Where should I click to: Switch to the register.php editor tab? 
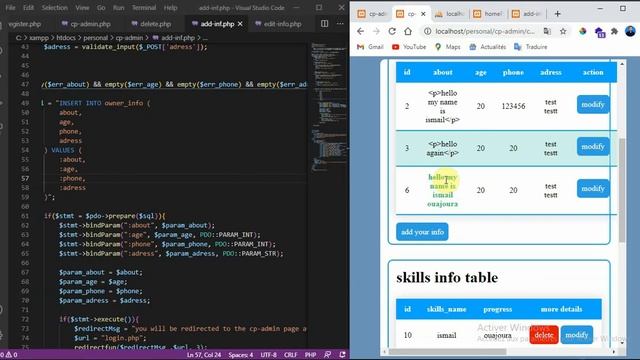pyautogui.click(x=24, y=24)
